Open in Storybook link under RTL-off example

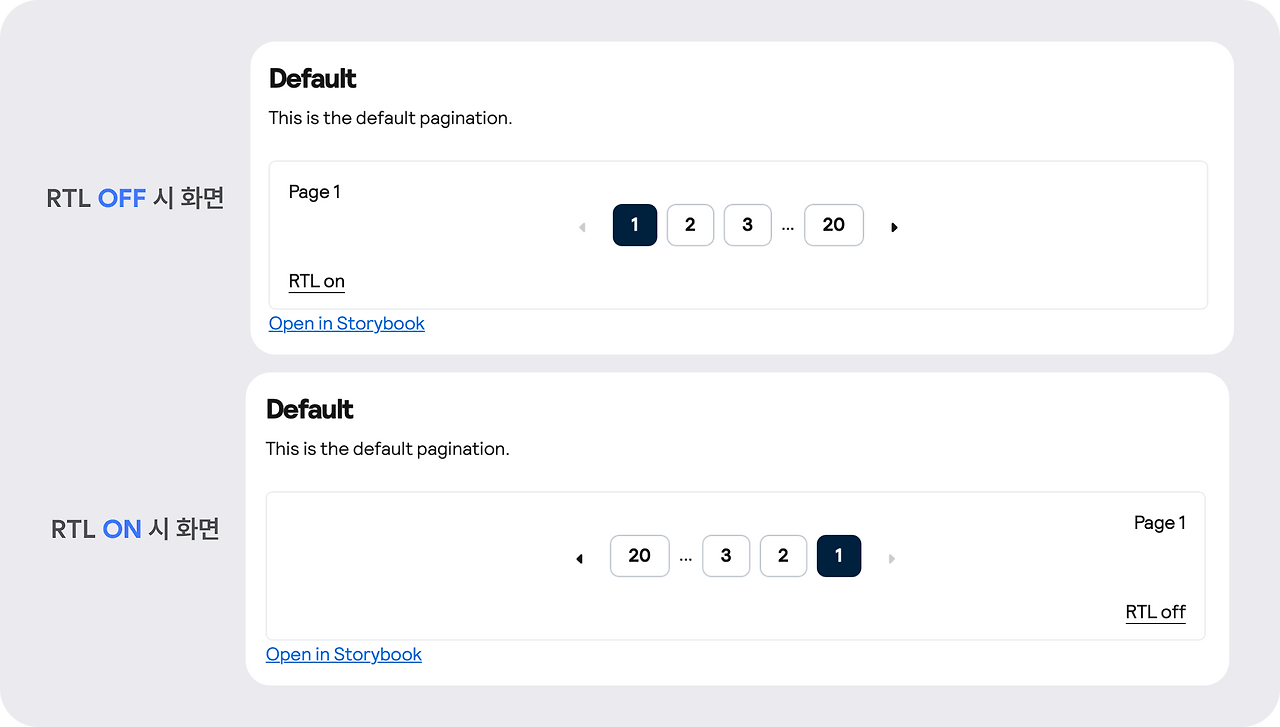(347, 323)
